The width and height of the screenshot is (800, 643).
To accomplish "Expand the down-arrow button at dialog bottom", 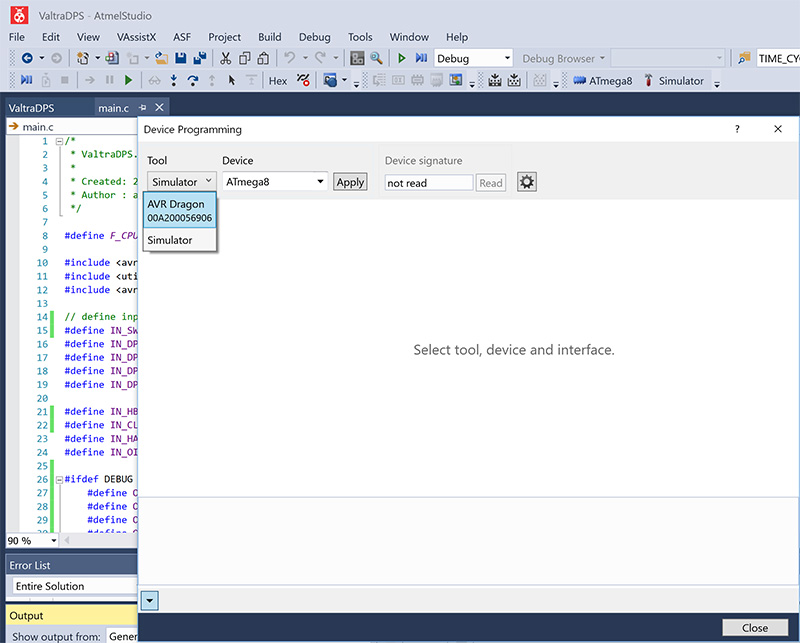I will point(149,601).
